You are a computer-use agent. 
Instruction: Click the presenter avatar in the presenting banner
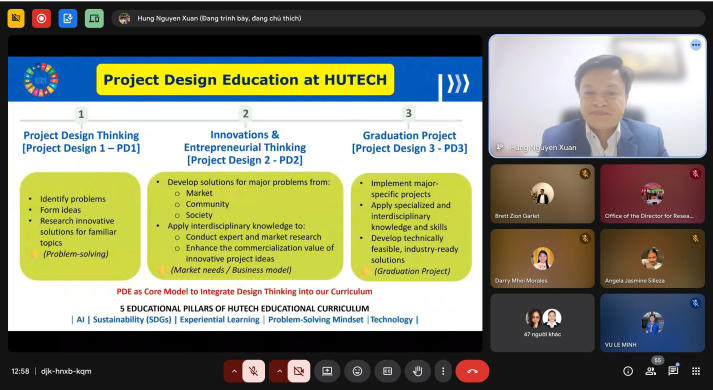tap(124, 19)
